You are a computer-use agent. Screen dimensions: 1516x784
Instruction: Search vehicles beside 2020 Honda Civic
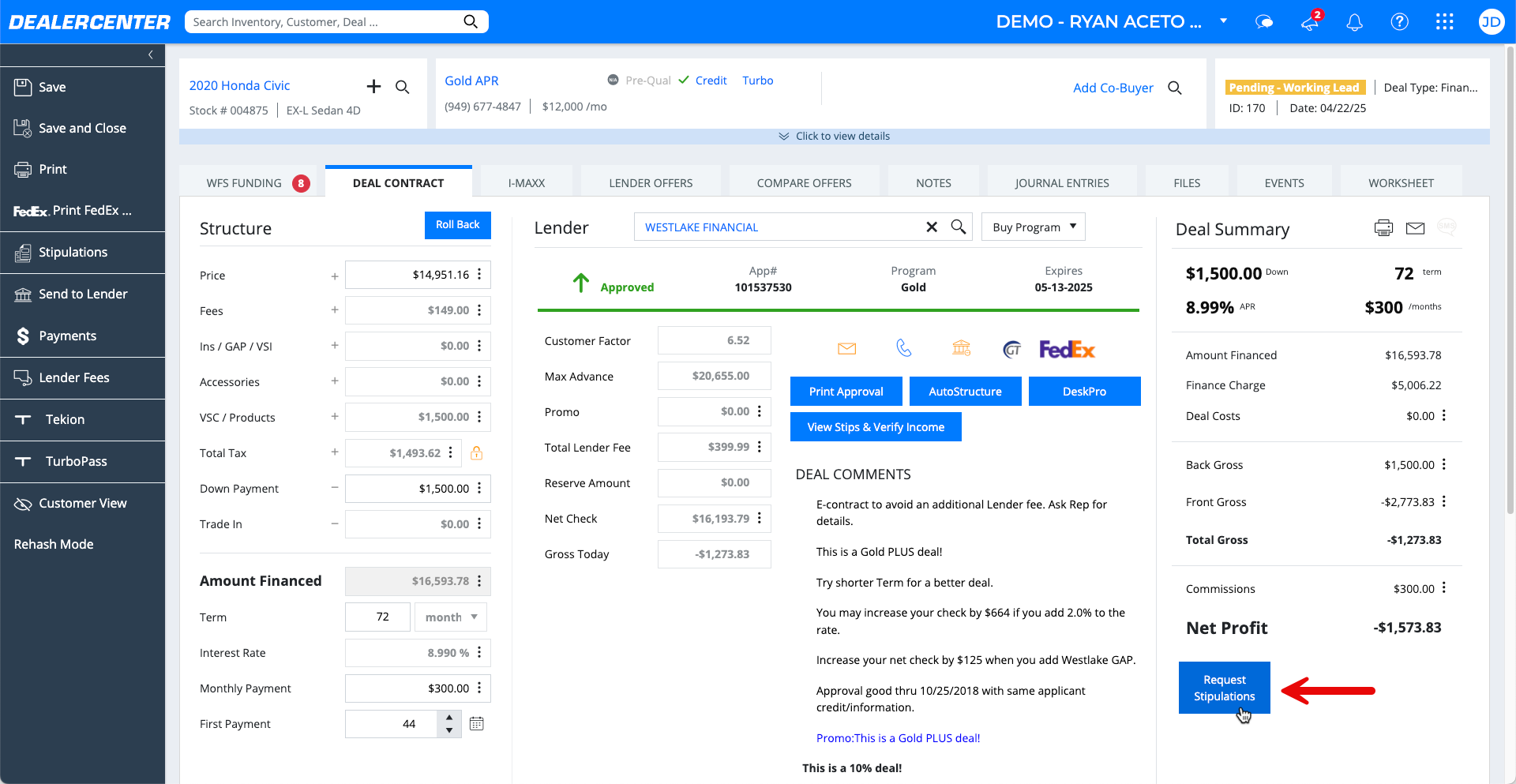click(403, 87)
